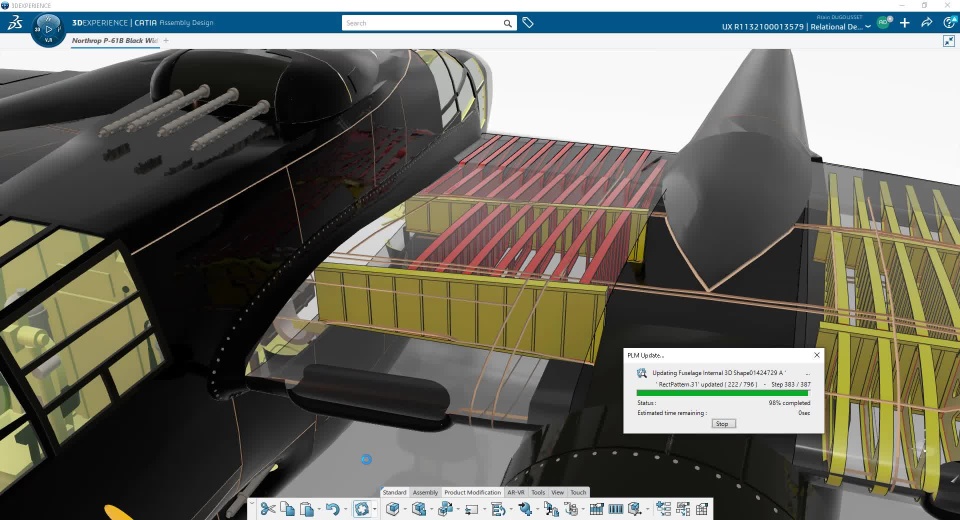Switch to the AR-VR tab
Viewport: 960px width, 520px height.
pyautogui.click(x=516, y=492)
